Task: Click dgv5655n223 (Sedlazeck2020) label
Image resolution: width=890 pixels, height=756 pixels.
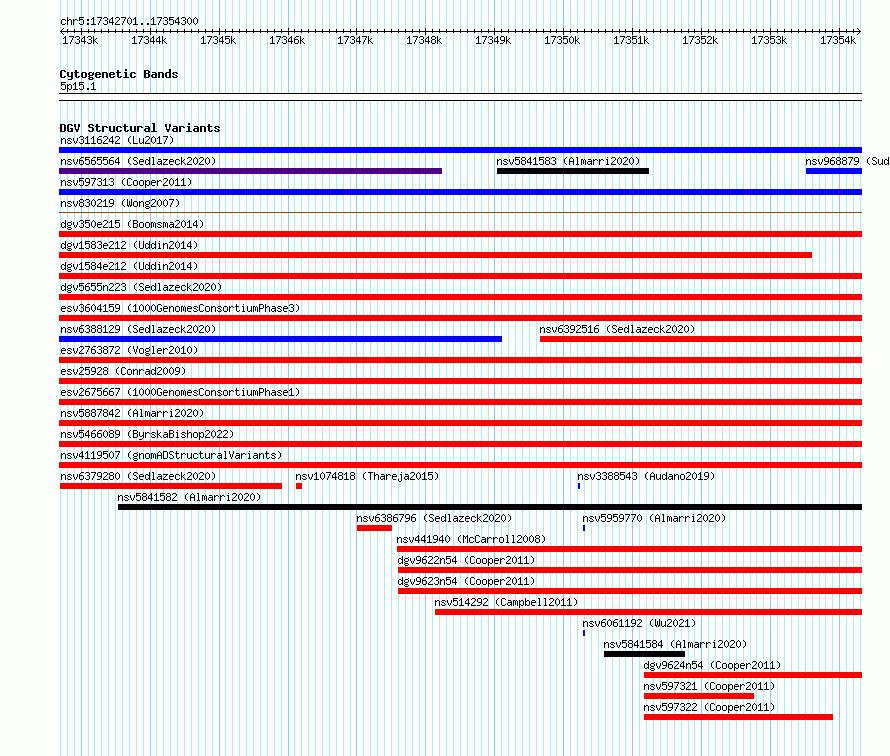Action: pos(141,287)
